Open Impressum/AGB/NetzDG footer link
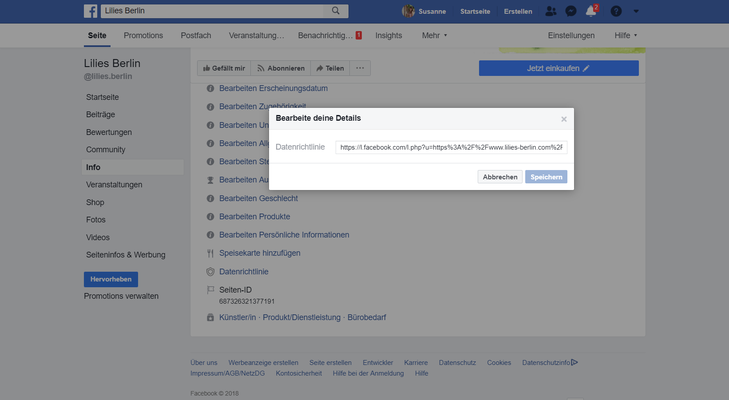 pos(227,373)
